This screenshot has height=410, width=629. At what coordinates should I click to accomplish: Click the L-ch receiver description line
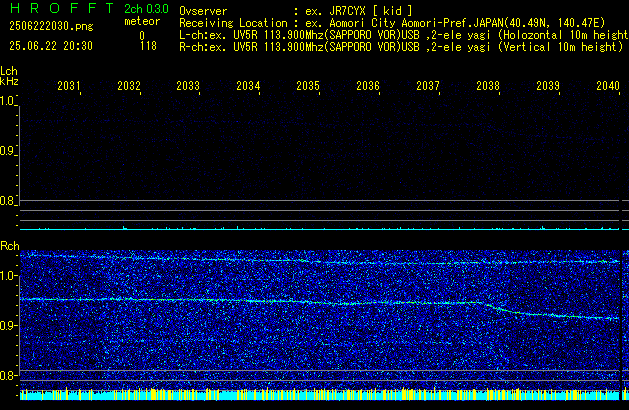(x=404, y=35)
